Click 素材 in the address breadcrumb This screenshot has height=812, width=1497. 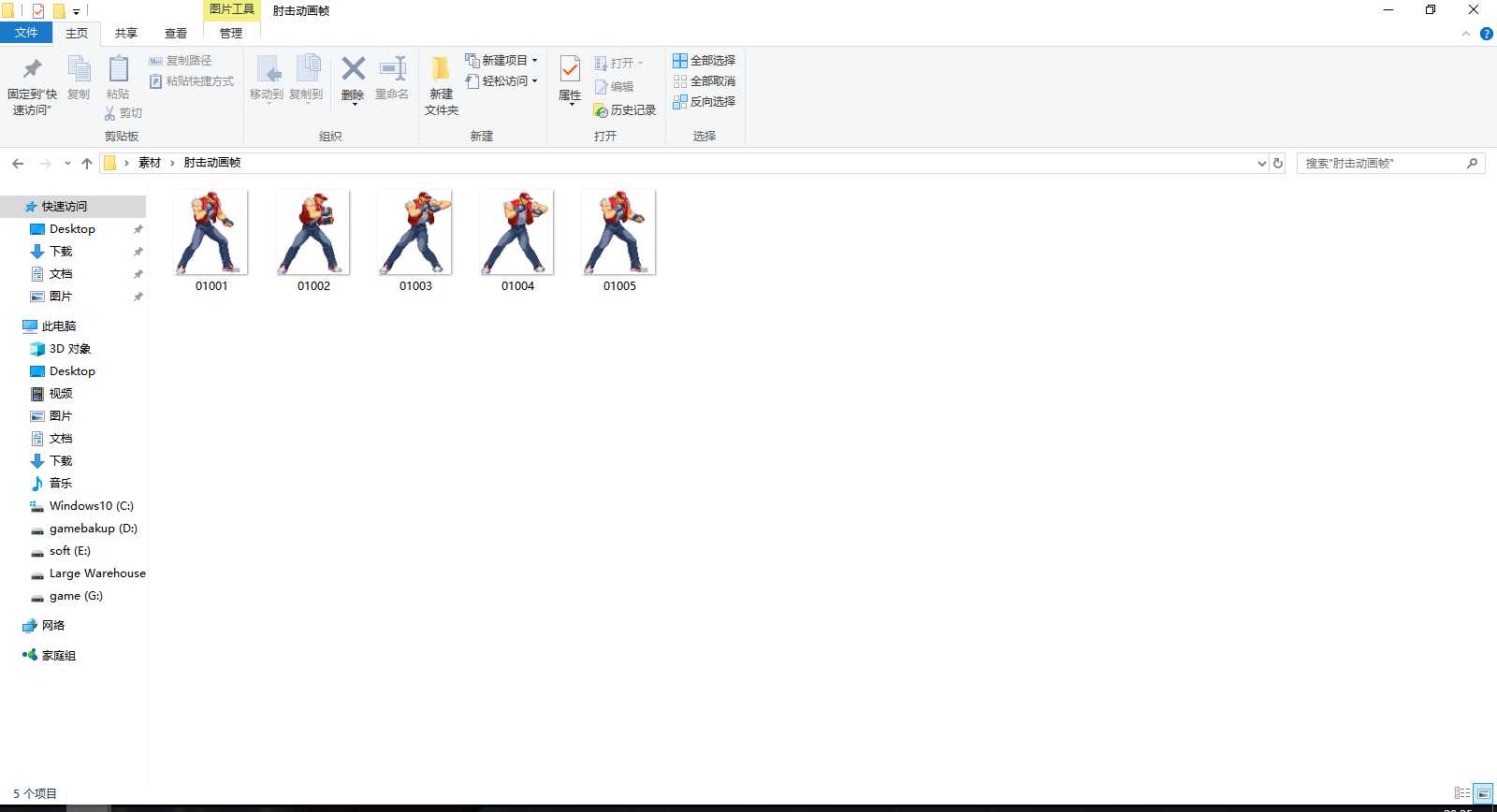150,163
